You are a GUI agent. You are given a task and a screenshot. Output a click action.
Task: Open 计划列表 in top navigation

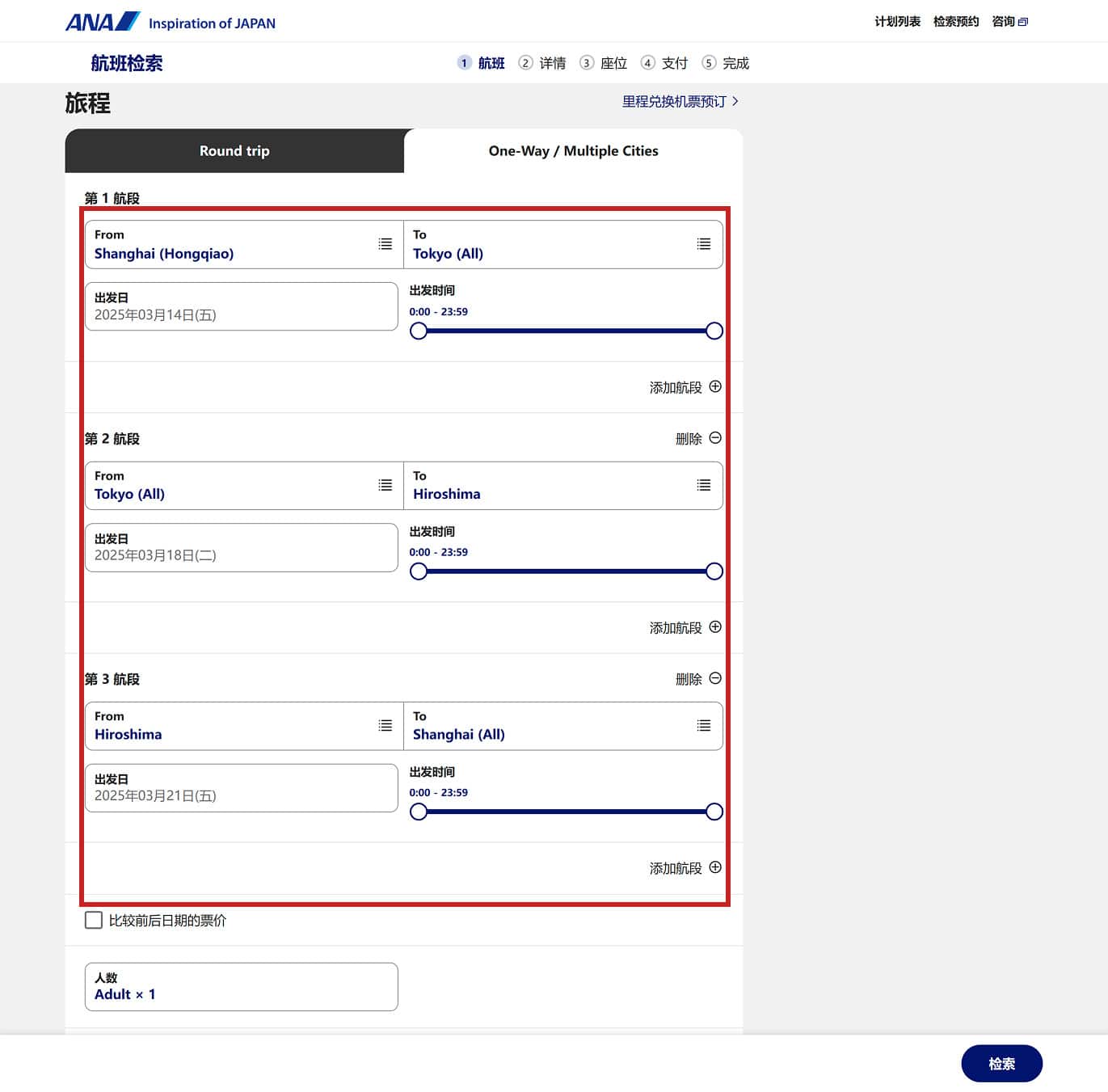coord(897,22)
